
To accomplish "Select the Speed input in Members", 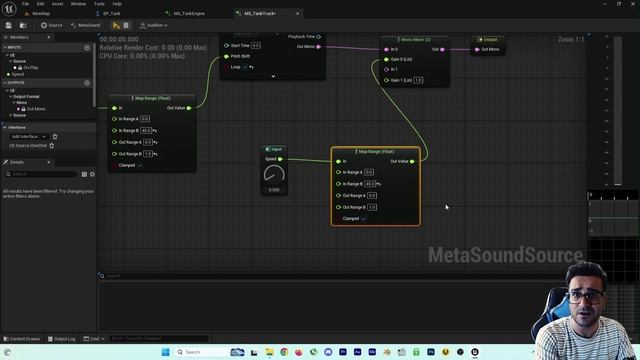I will (x=18, y=74).
